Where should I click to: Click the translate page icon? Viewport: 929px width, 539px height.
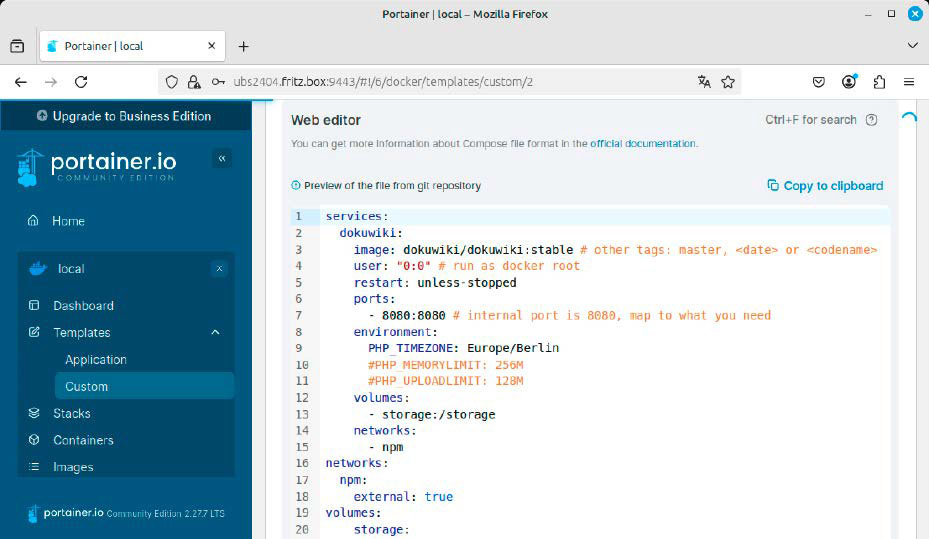tap(704, 82)
